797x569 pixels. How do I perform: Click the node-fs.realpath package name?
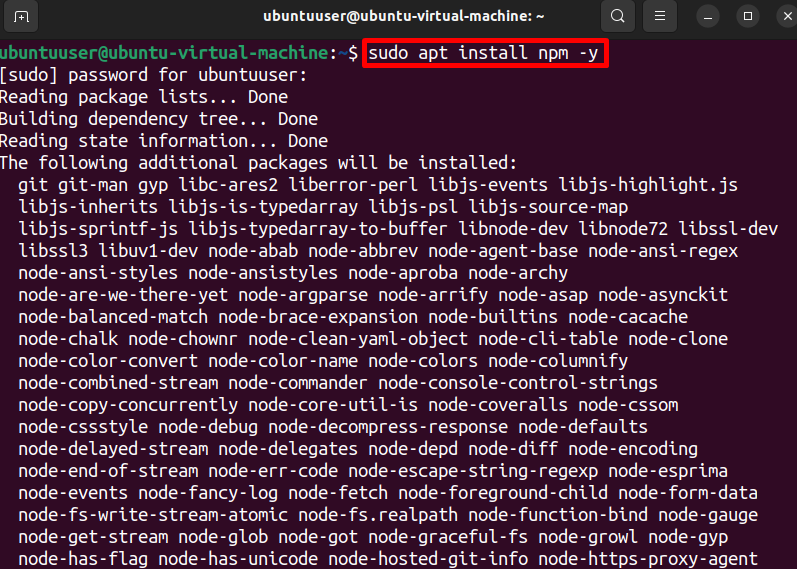coord(378,515)
